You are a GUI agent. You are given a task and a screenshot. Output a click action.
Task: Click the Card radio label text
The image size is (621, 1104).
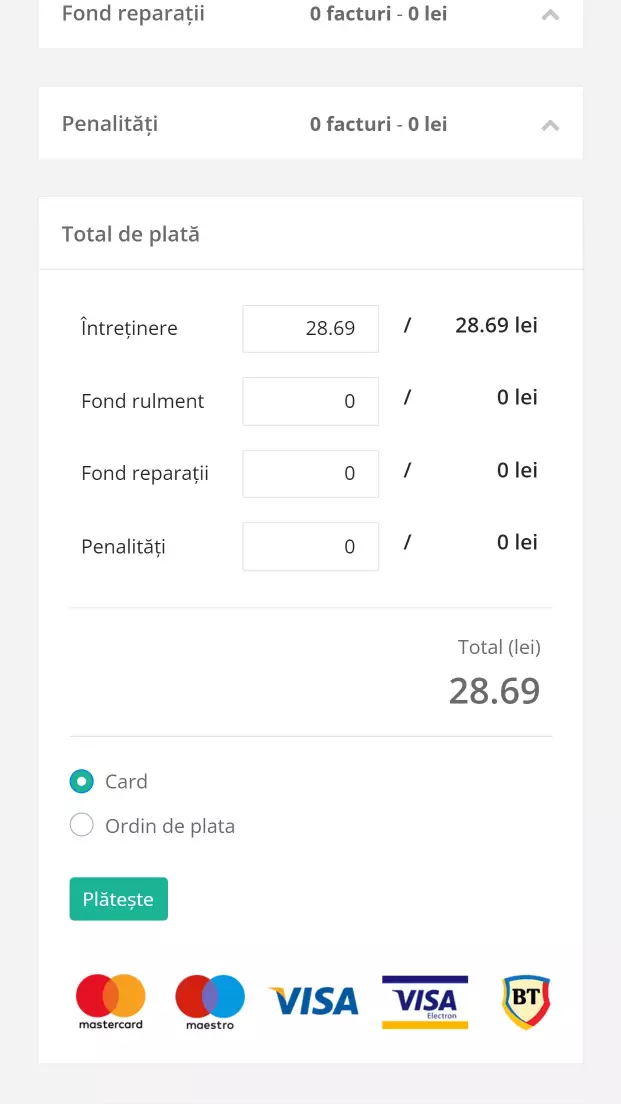coord(126,782)
